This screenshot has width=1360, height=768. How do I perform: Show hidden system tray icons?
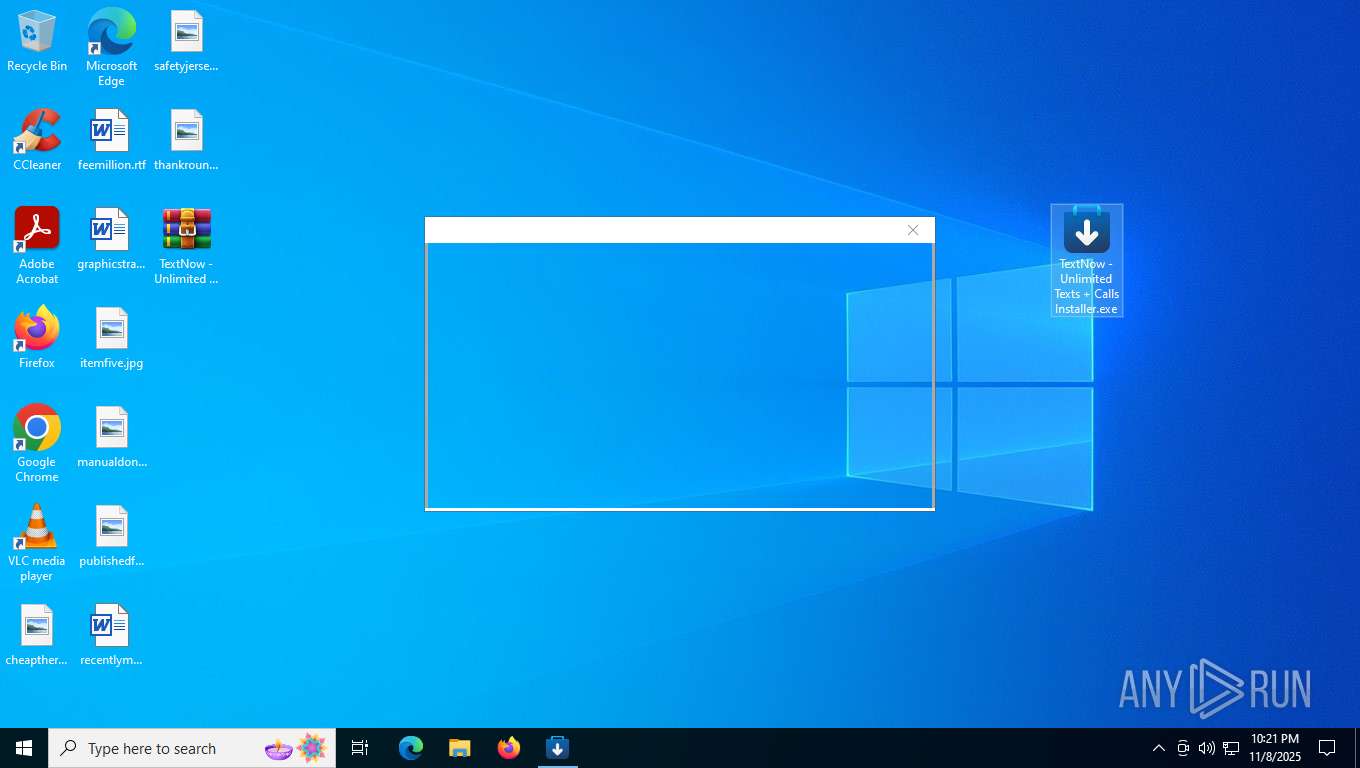click(1158, 748)
